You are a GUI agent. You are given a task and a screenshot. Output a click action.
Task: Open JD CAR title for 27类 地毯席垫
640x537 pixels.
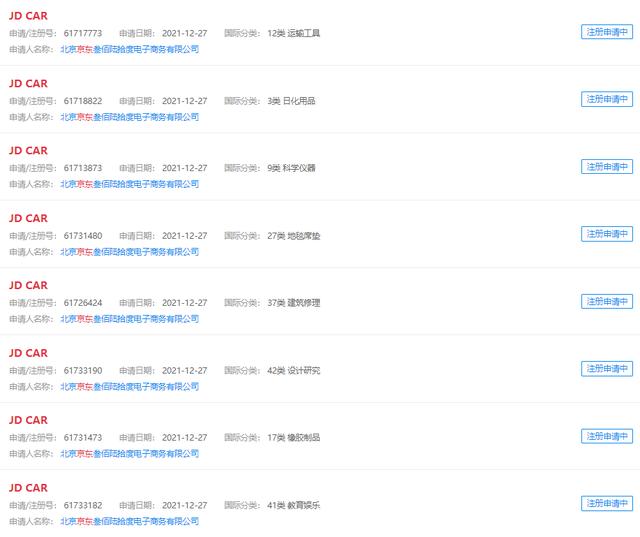pyautogui.click(x=28, y=218)
